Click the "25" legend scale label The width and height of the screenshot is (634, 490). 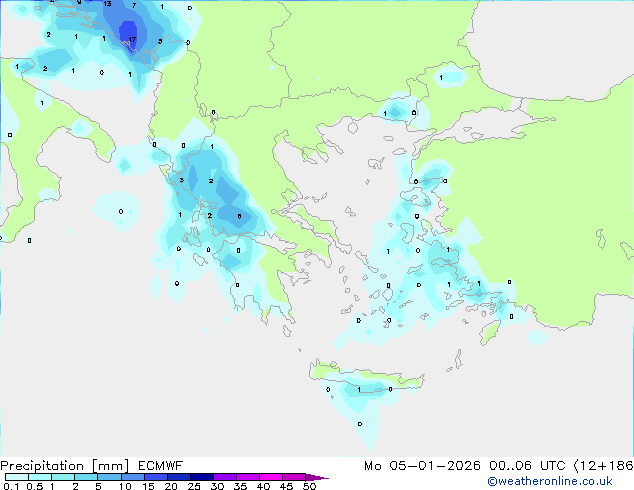coord(194,486)
